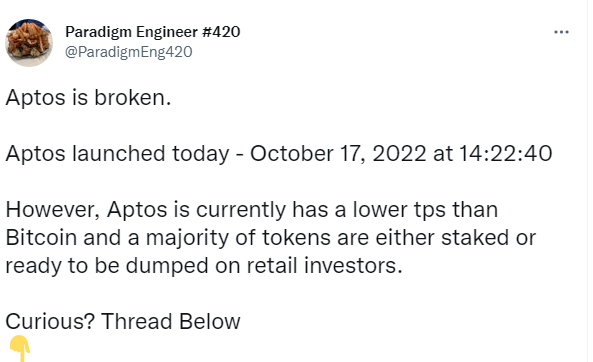Click the timestamp 14:22:40 in the tweet
The width and height of the screenshot is (593, 362).
click(x=506, y=154)
